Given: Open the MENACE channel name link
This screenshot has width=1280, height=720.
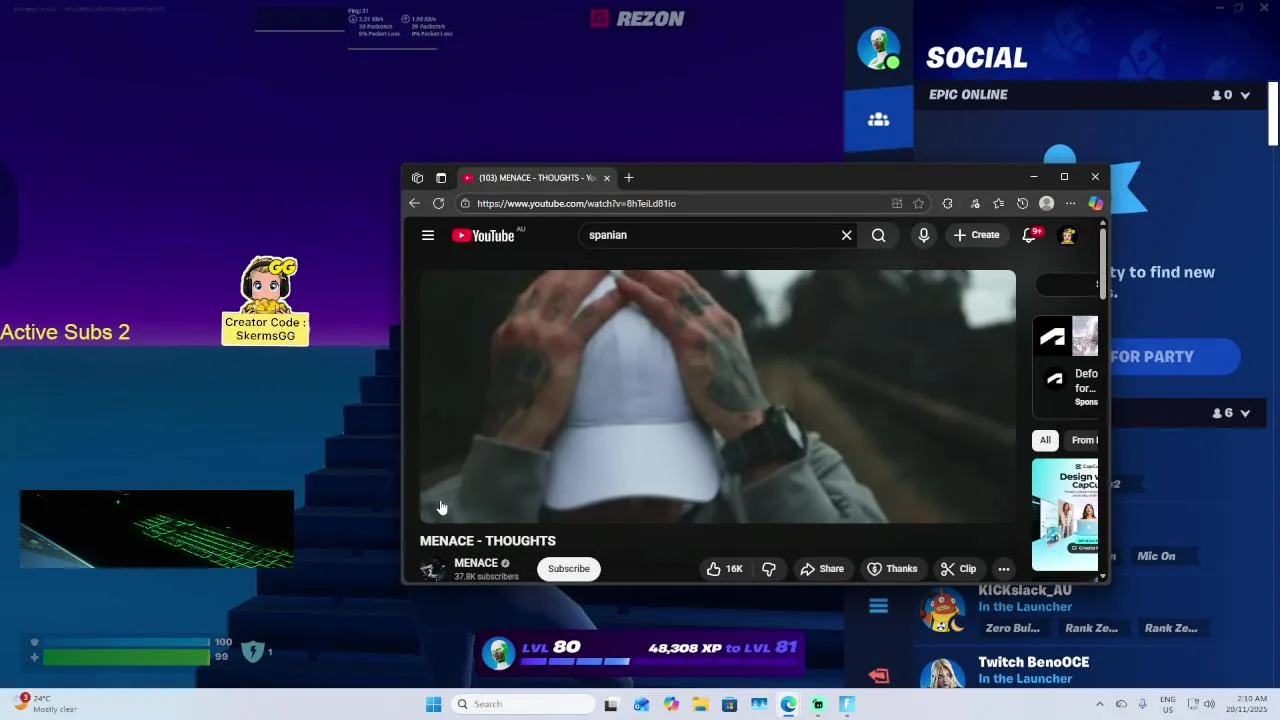Looking at the screenshot, I should tap(476, 563).
